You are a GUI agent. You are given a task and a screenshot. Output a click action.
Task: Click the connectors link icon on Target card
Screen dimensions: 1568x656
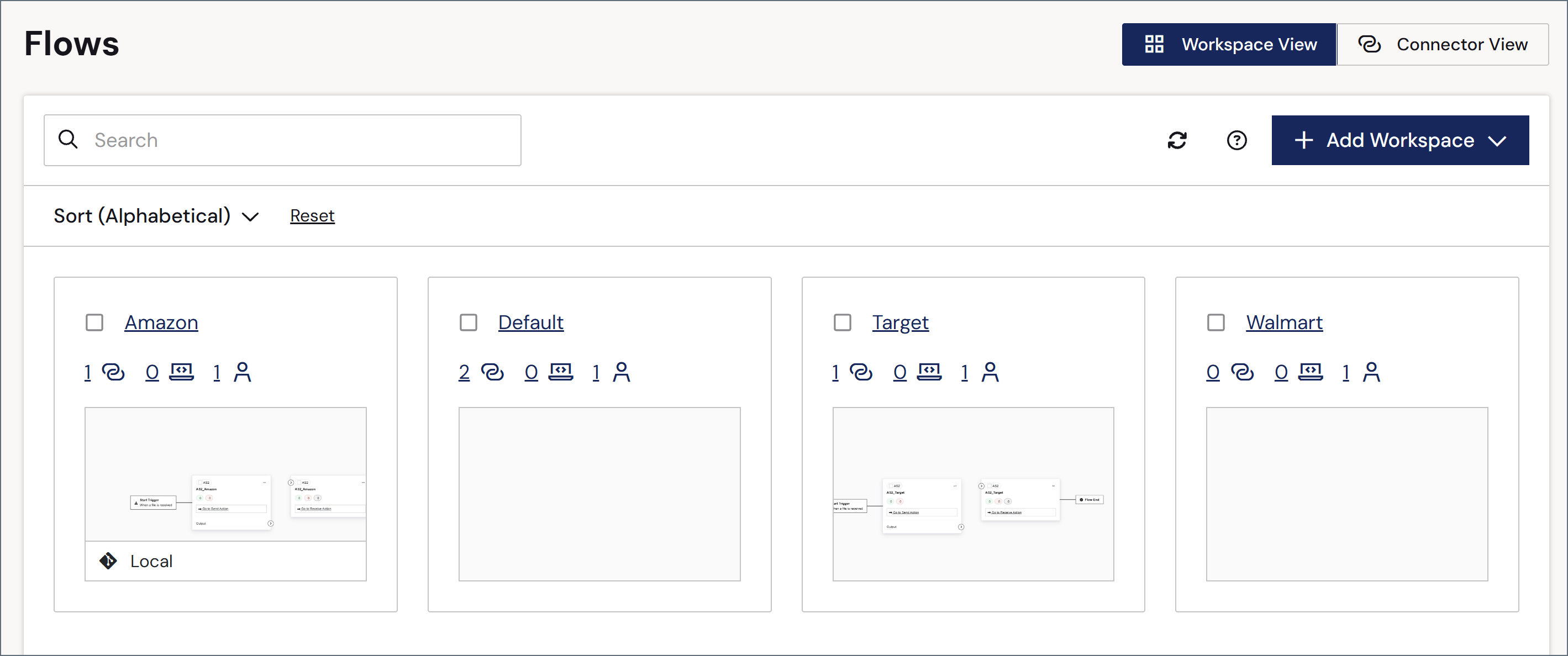click(861, 372)
